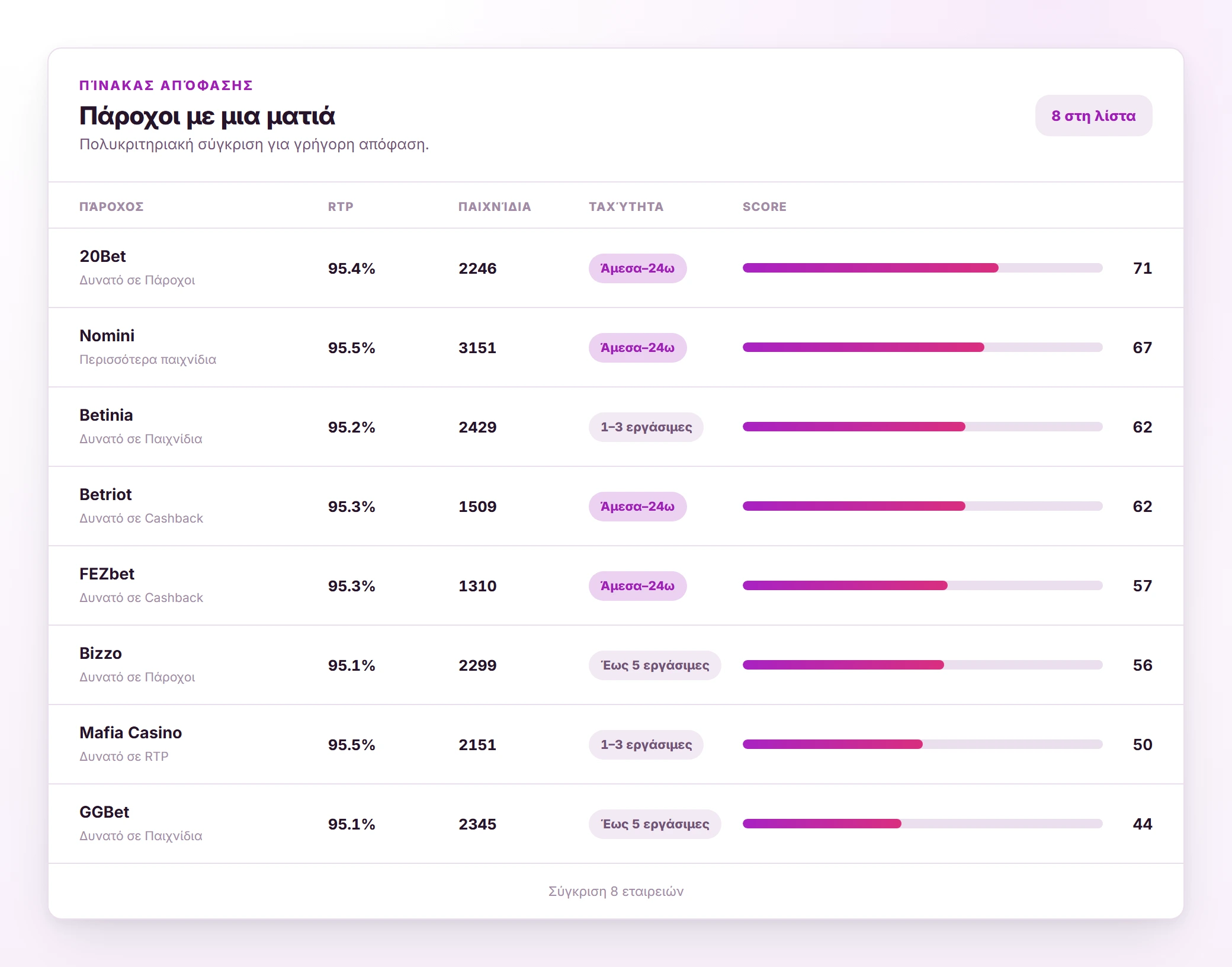Click the "Άμεσα–24ω" pill in the 20Bet row
The image size is (1232, 967).
pos(637,268)
